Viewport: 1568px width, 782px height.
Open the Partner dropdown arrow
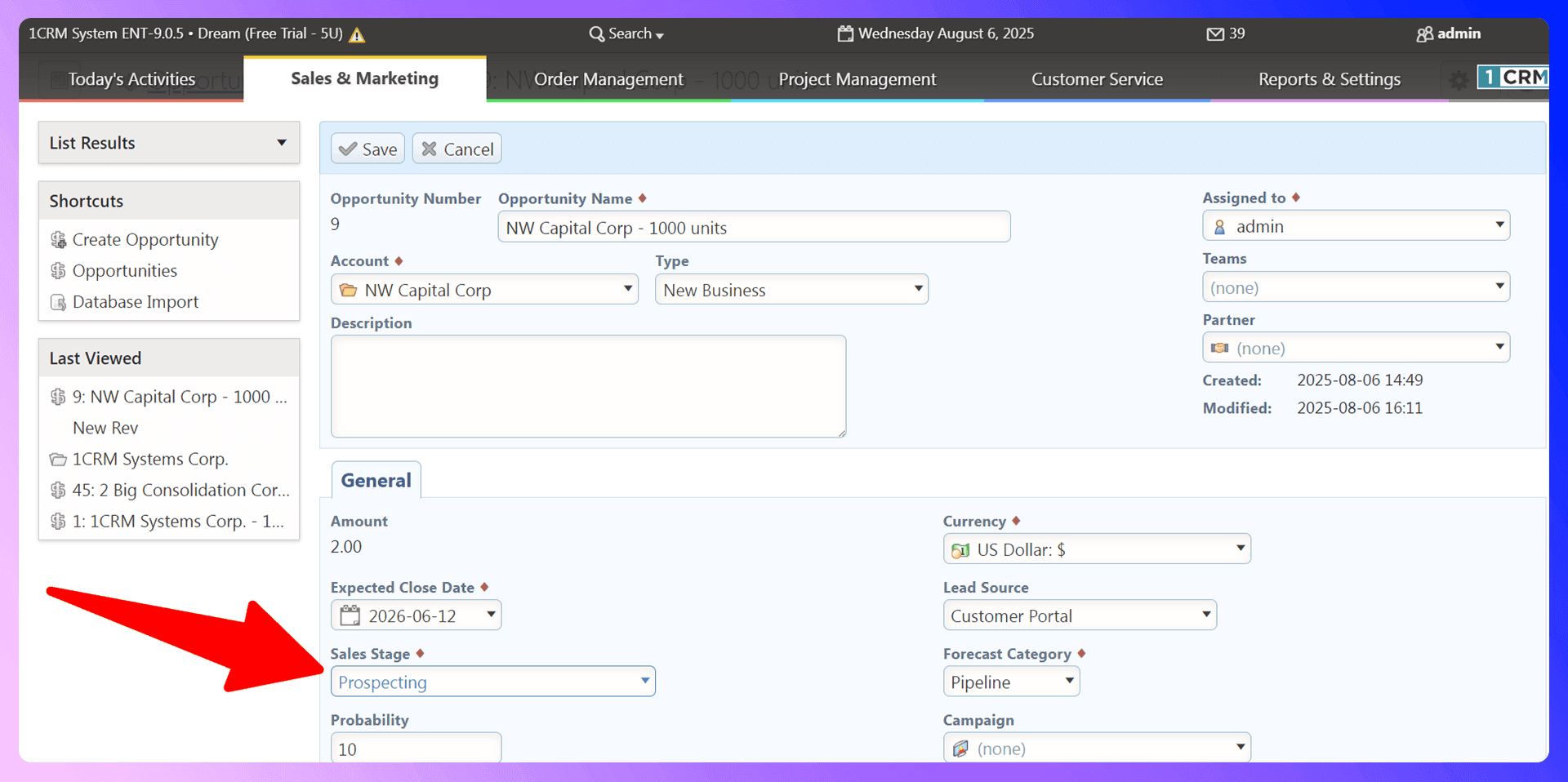(1499, 347)
